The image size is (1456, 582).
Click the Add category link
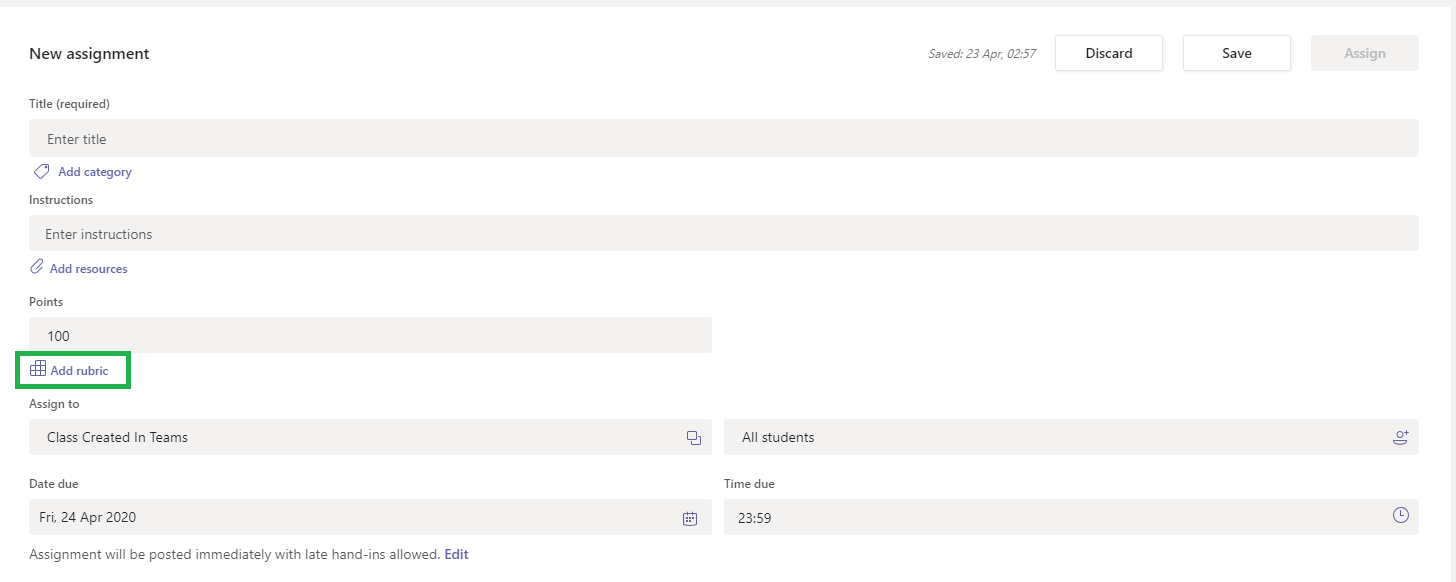click(95, 172)
